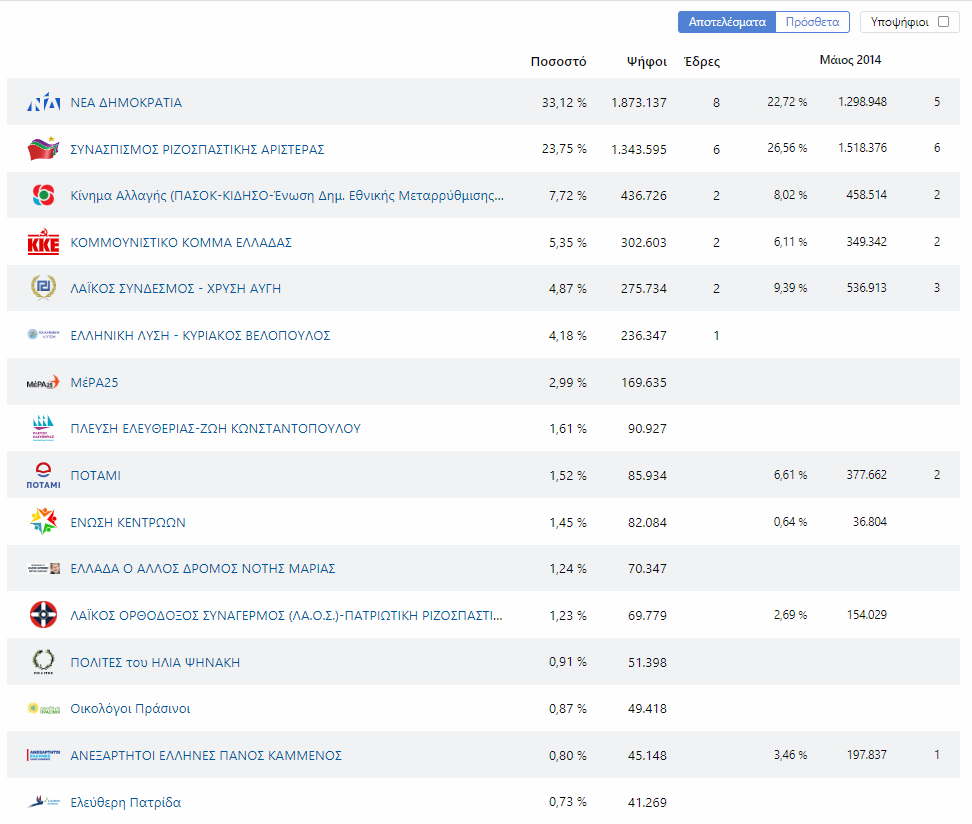Click the 2014 percentage 9,39 %
The height and width of the screenshot is (824, 972).
790,288
